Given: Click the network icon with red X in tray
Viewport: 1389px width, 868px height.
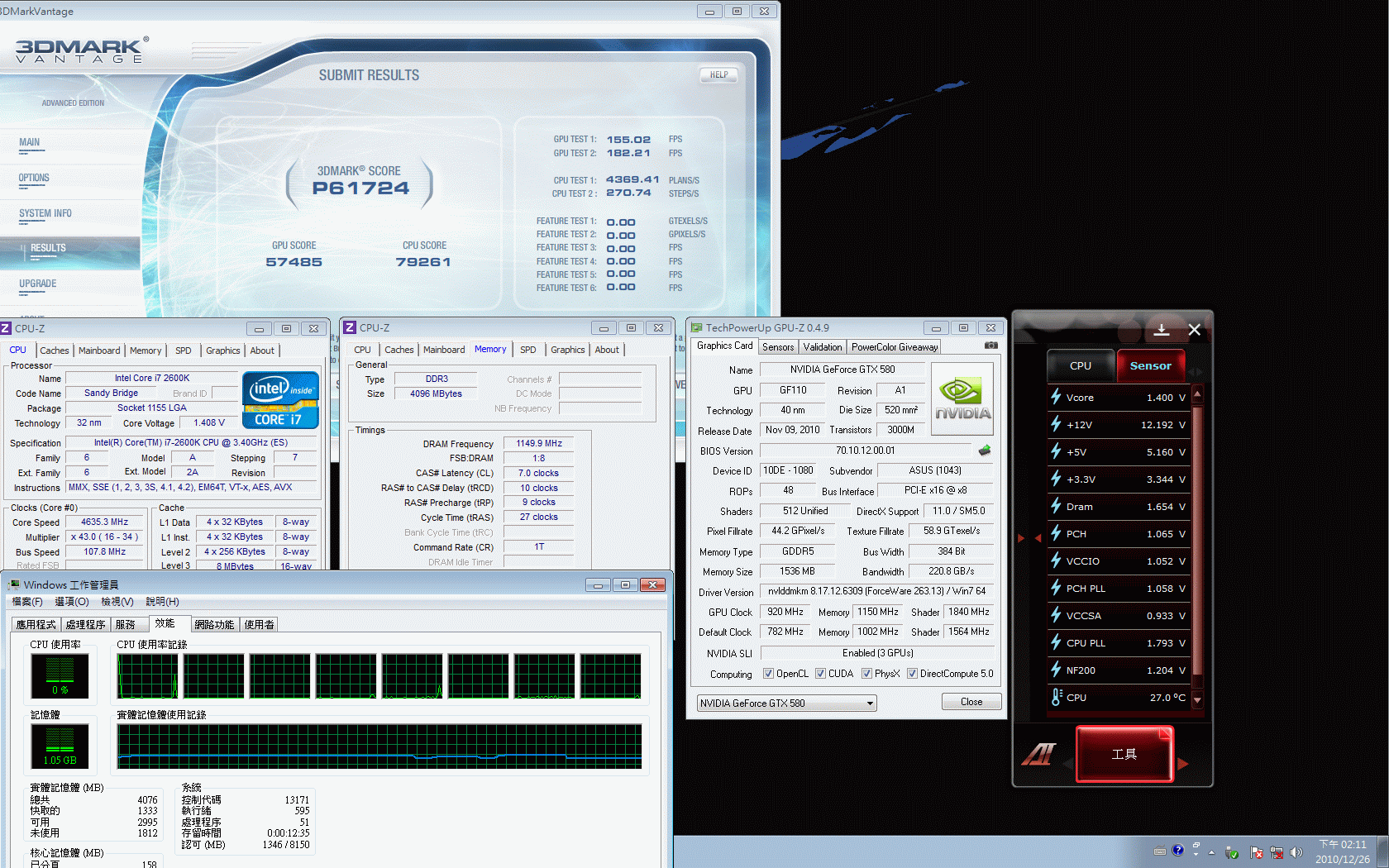Looking at the screenshot, I should (1277, 851).
